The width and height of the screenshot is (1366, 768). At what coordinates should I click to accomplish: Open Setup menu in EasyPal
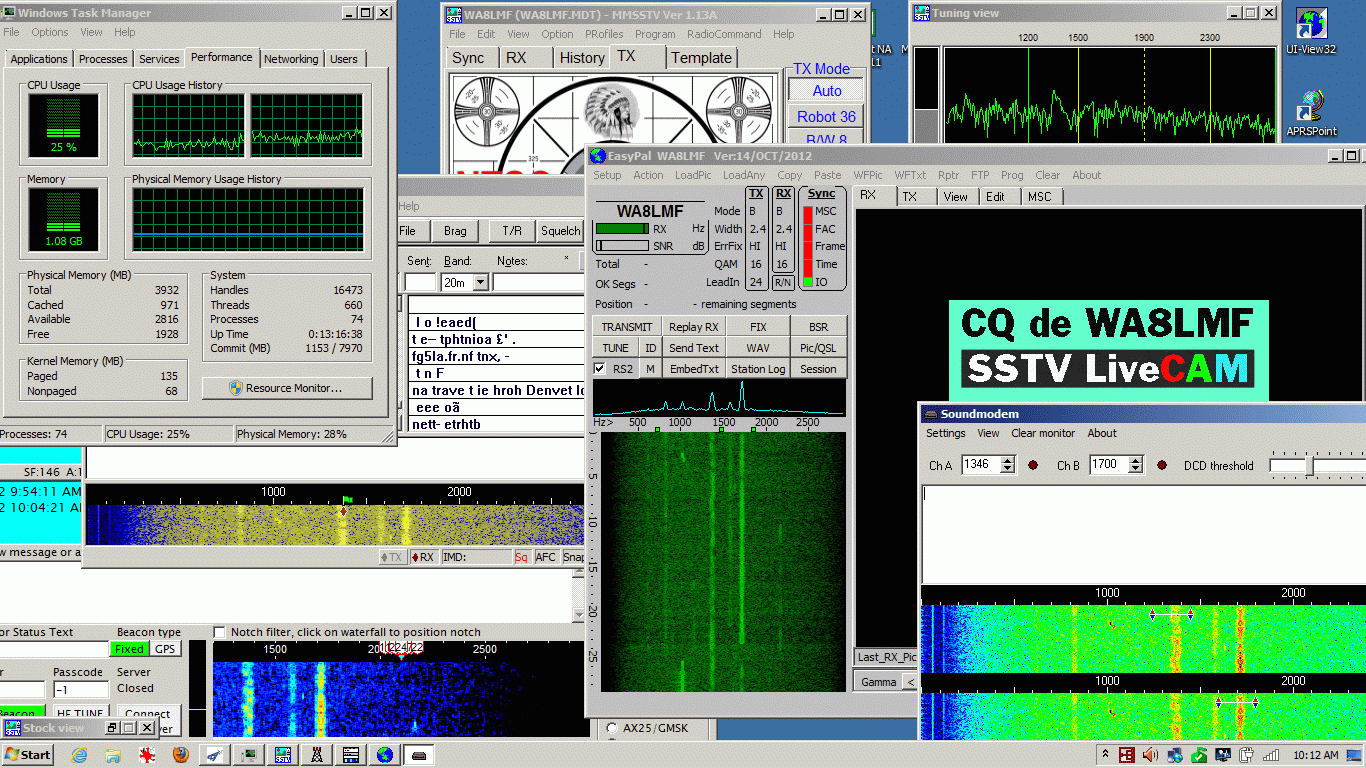(607, 175)
